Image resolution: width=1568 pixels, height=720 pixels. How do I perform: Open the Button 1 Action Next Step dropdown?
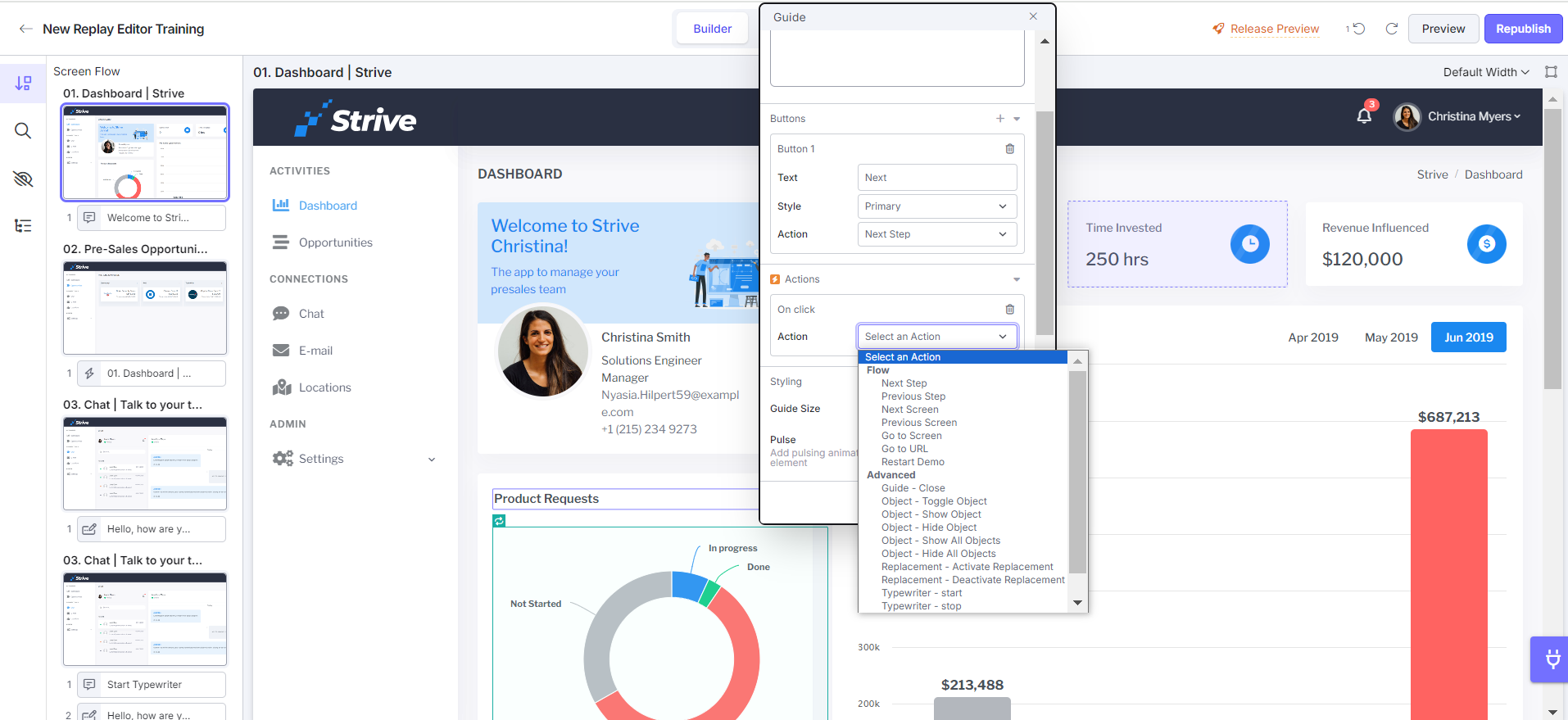point(937,234)
